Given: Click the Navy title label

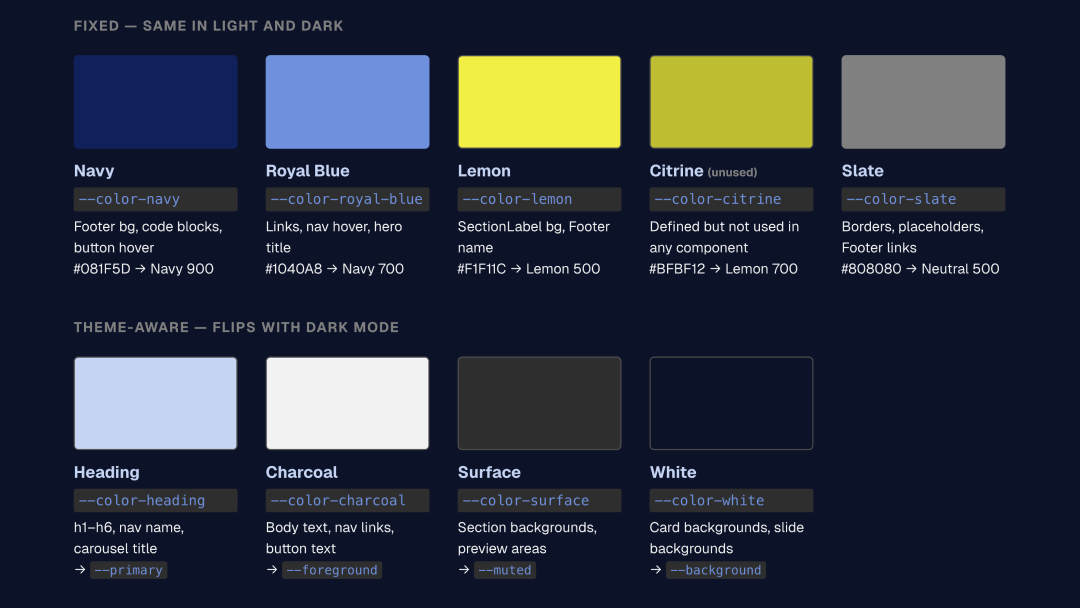Looking at the screenshot, I should pos(94,171).
